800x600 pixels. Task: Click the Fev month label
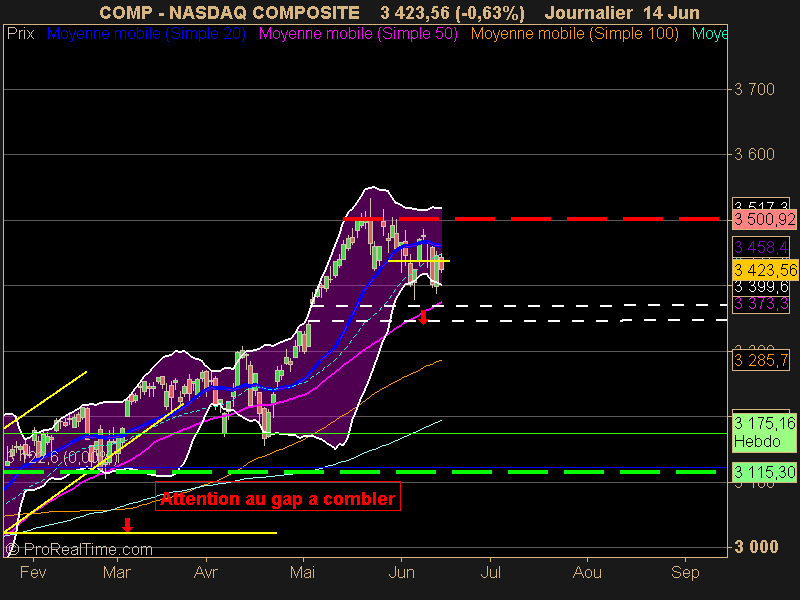tap(33, 572)
